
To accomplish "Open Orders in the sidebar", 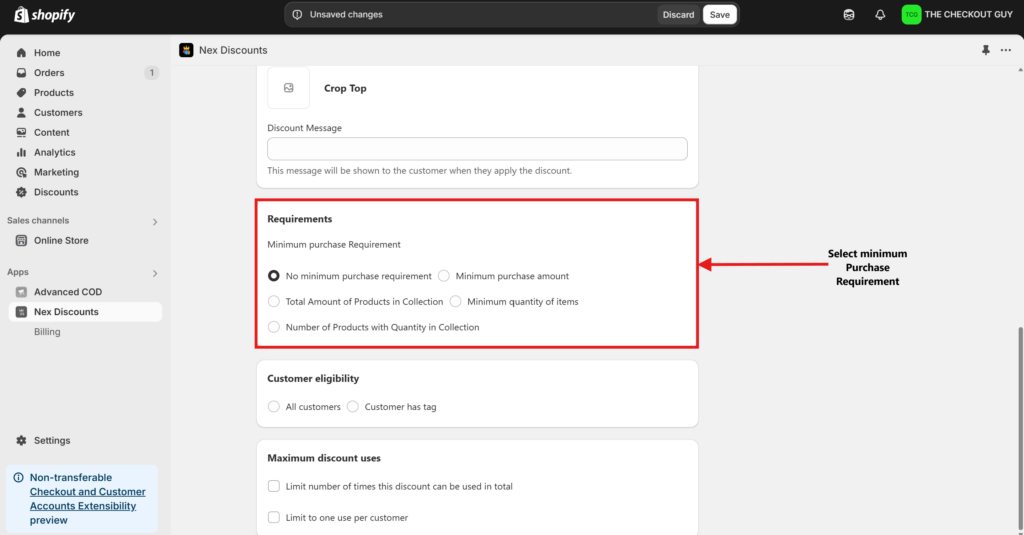I will click(49, 73).
